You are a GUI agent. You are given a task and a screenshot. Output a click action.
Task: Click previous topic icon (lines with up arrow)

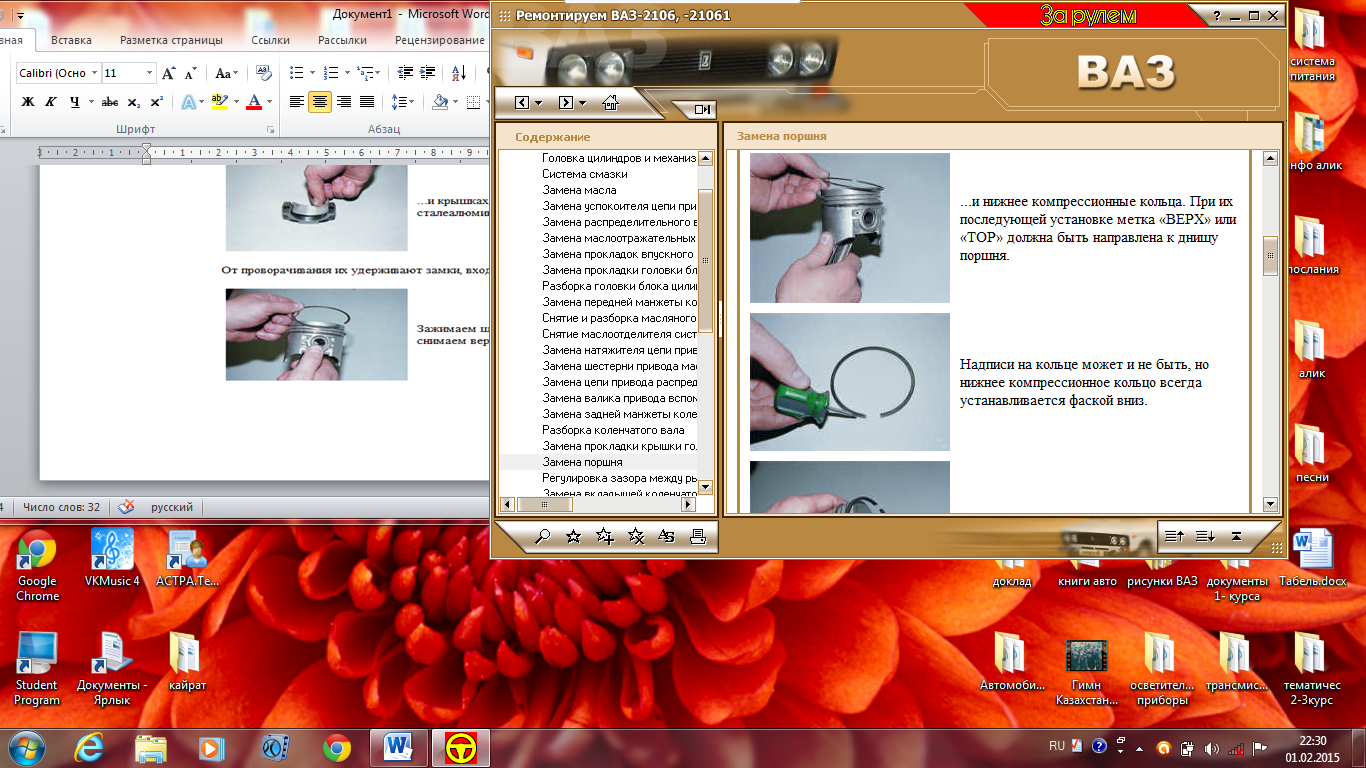coord(1175,537)
